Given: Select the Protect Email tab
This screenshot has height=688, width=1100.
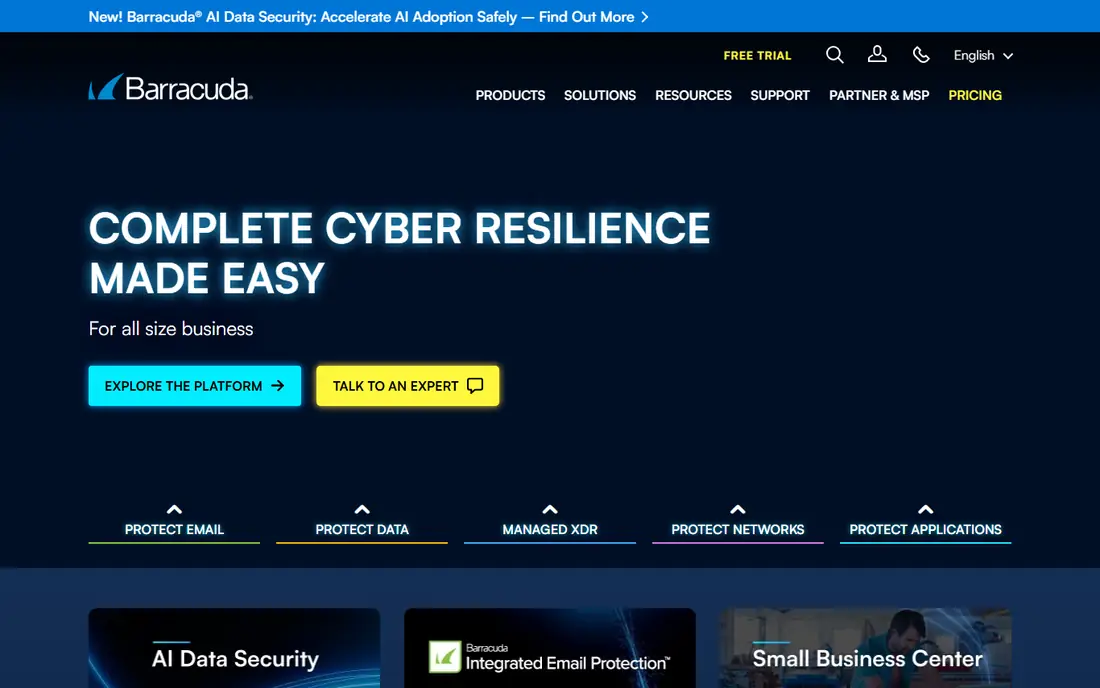Looking at the screenshot, I should tap(174, 530).
